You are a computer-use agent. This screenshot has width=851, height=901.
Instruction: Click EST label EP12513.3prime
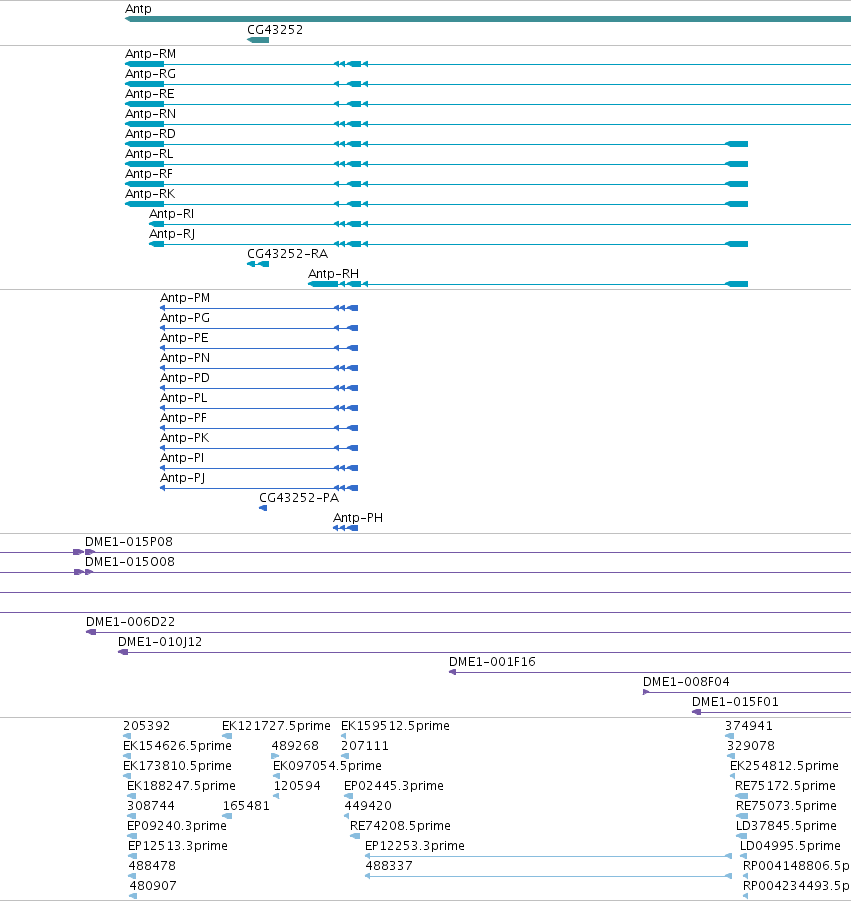click(178, 846)
